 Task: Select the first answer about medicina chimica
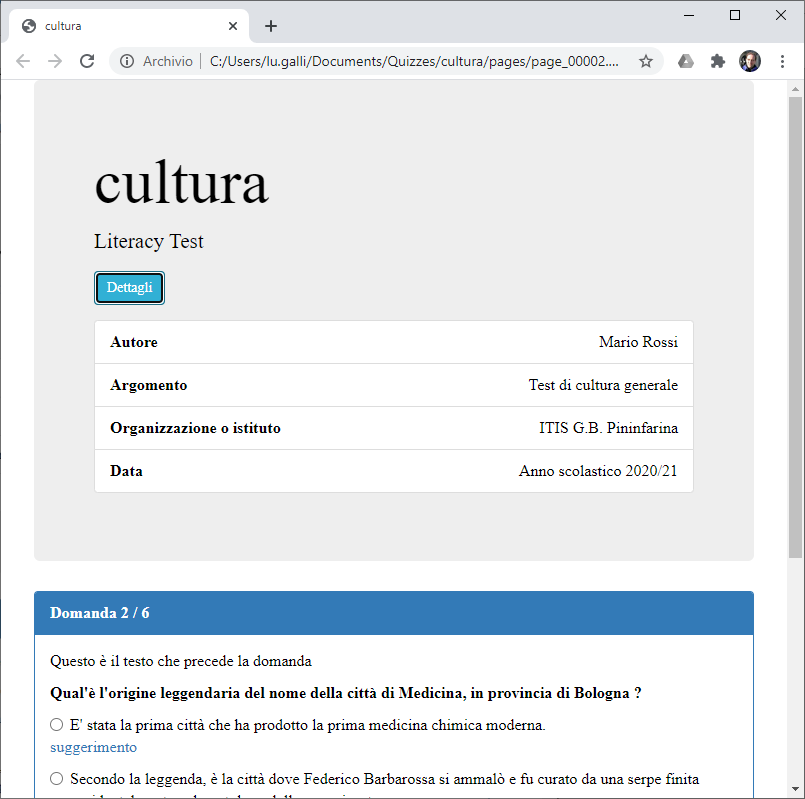(56, 725)
